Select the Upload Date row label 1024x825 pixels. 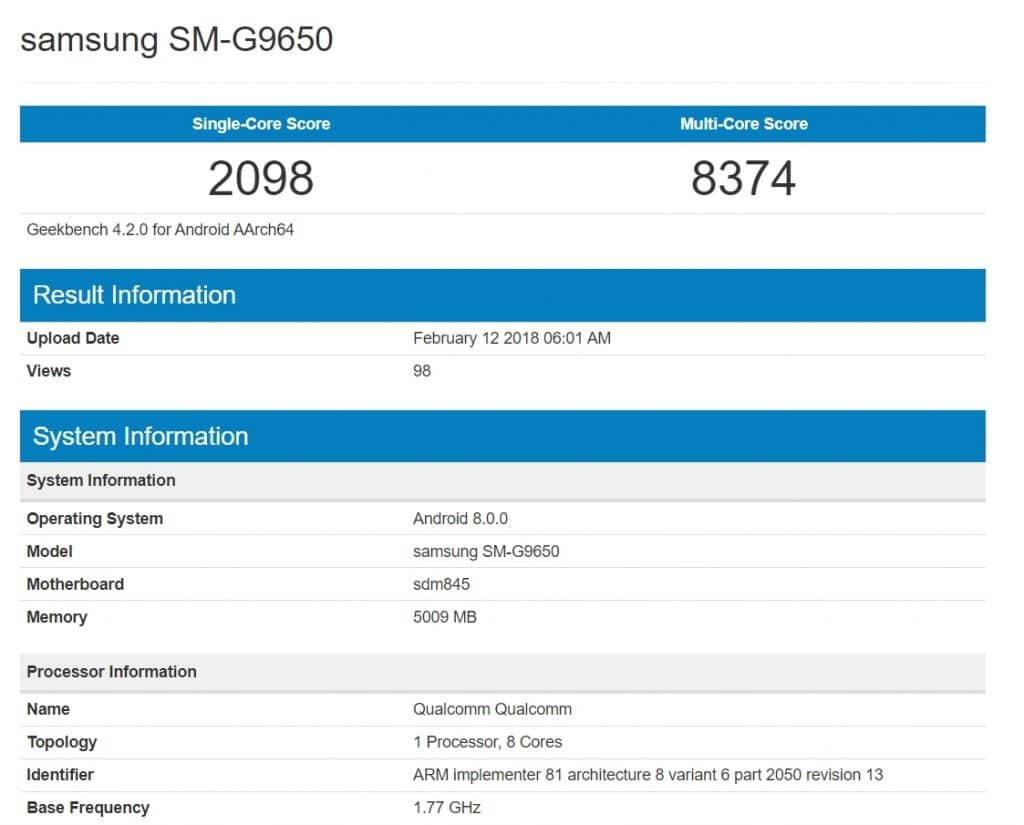(x=73, y=338)
